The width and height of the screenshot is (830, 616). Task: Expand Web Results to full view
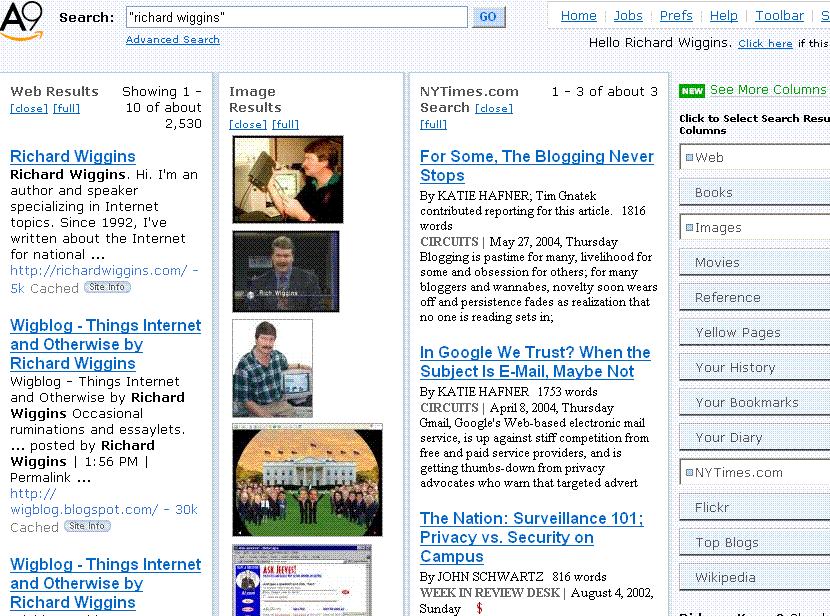66,108
